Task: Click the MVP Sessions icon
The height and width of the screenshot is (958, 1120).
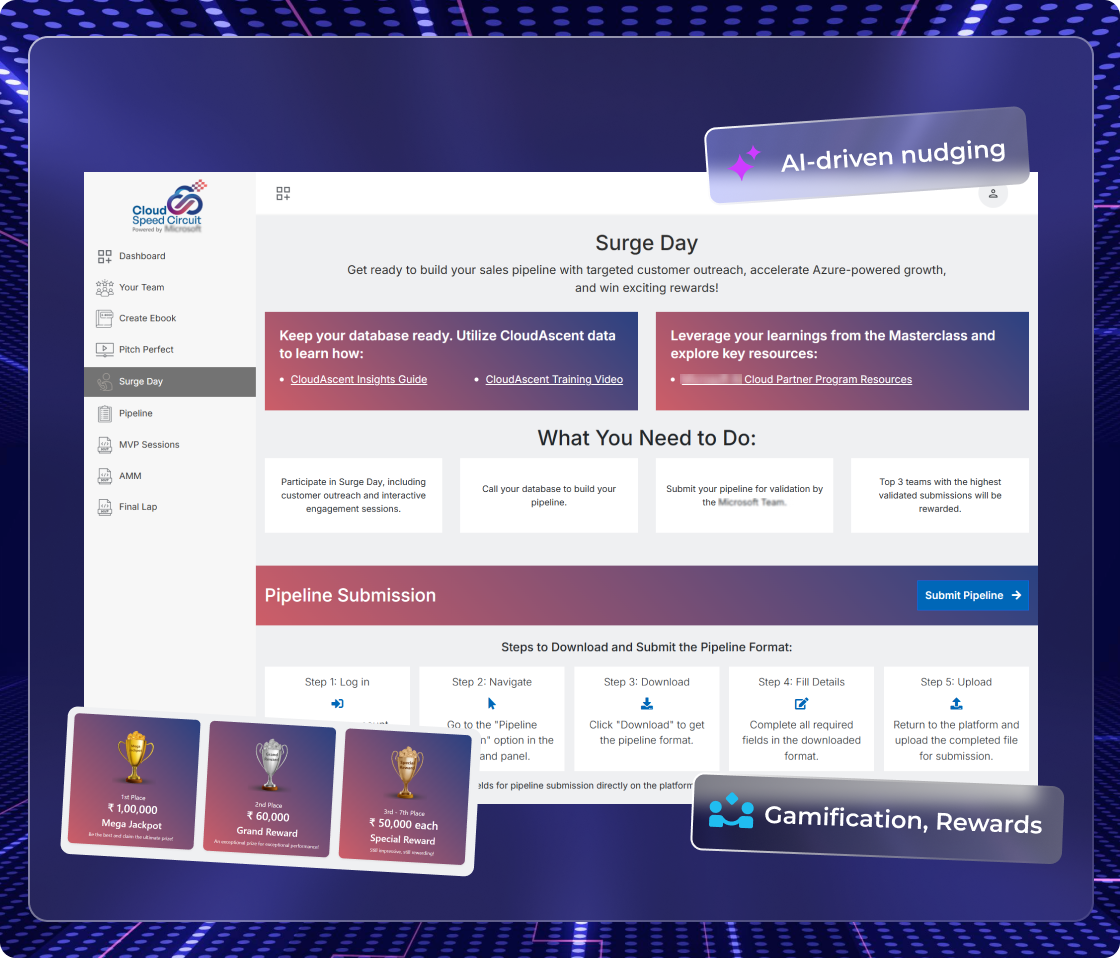Action: coord(104,445)
